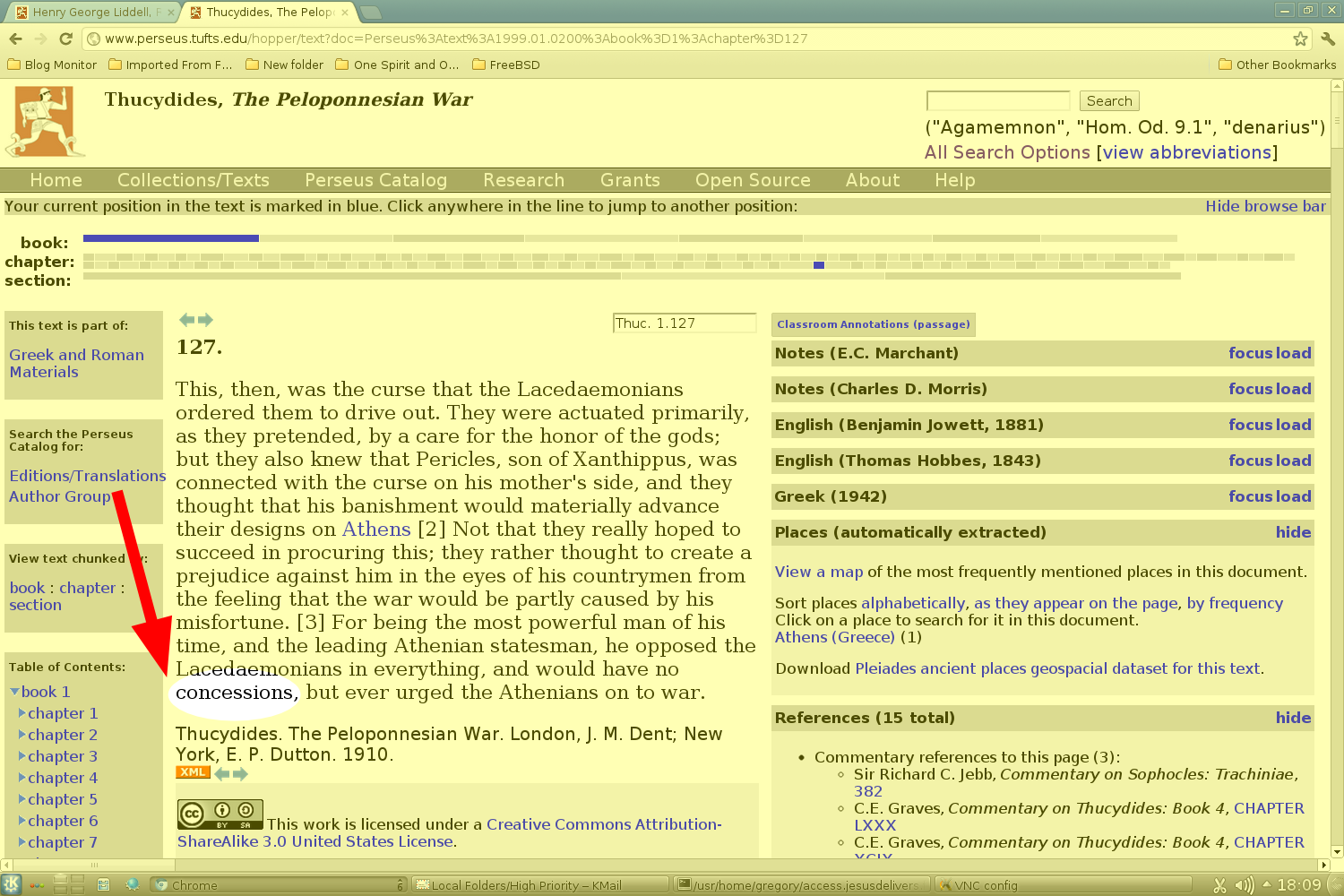
Task: Open Perseus Catalog navigation item
Action: (x=375, y=180)
